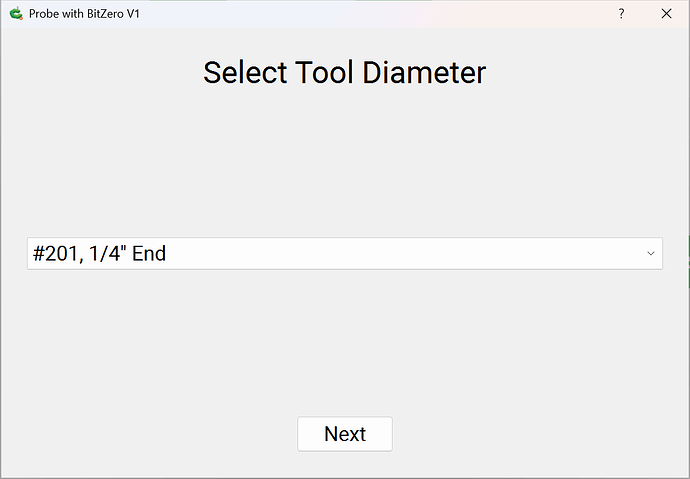The height and width of the screenshot is (479, 690).
Task: Click the green app icon in title bar
Action: coord(15,14)
